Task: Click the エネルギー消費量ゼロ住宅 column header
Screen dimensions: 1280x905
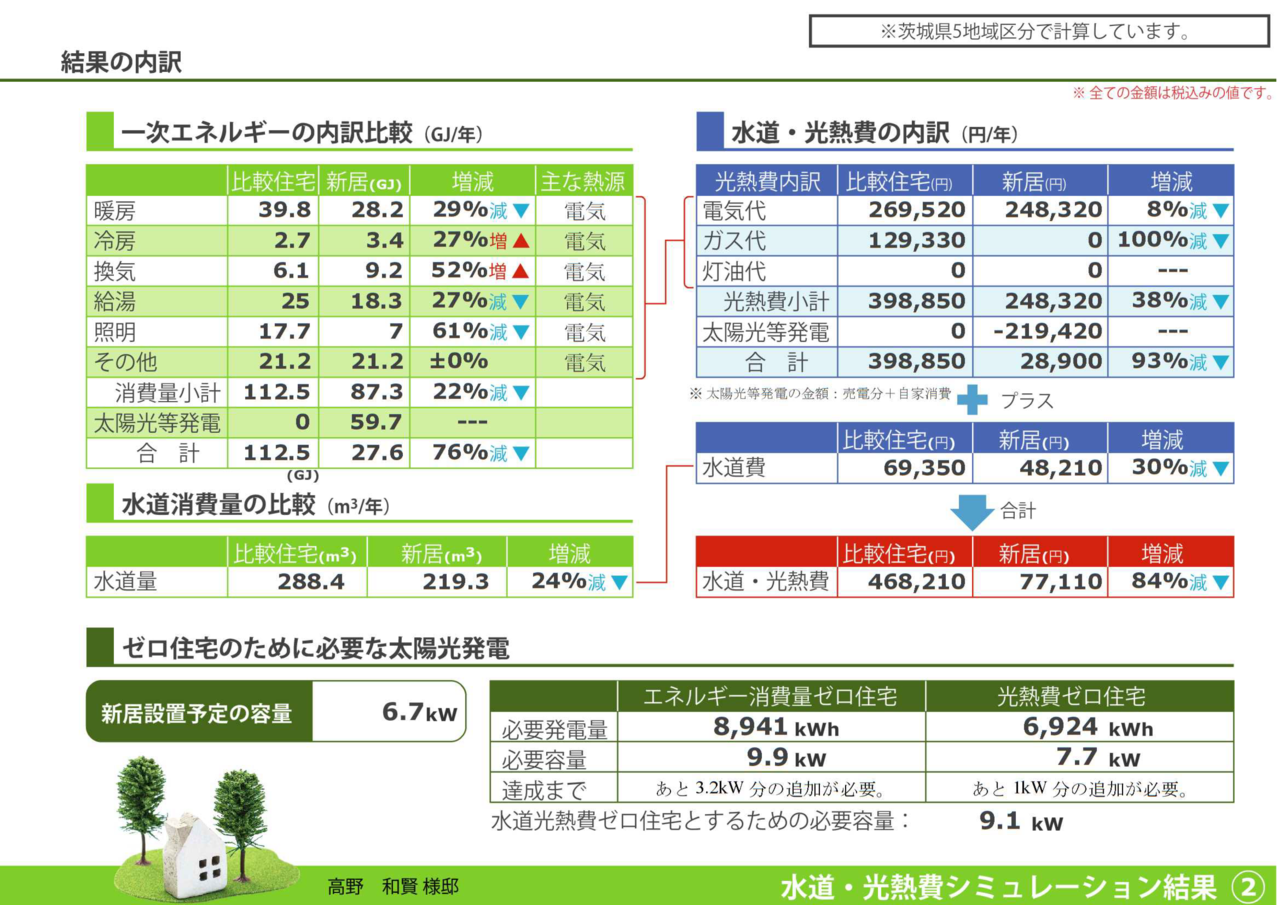Action: [770, 696]
